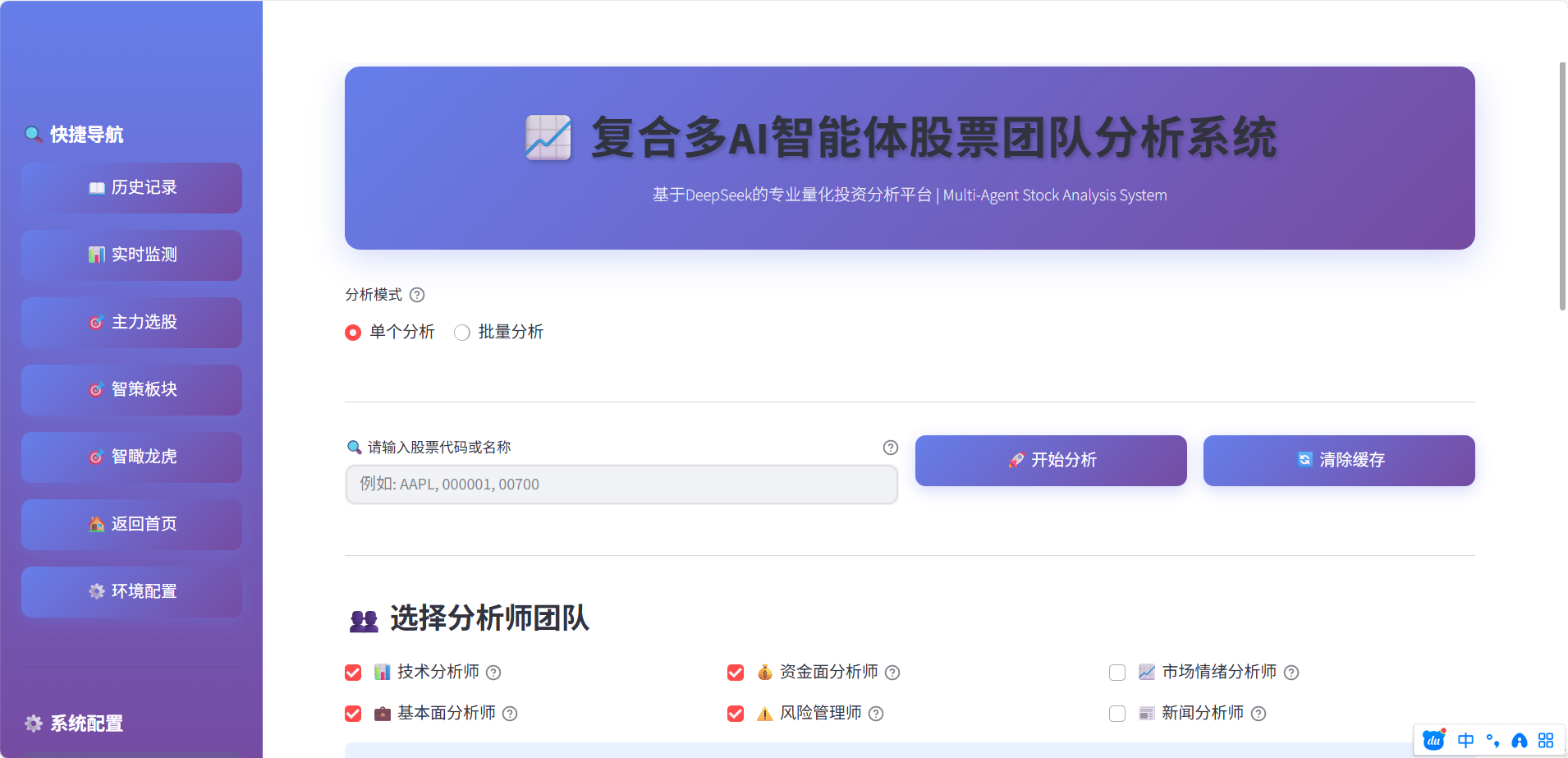The height and width of the screenshot is (758, 1568).
Task: Focus the stock code input field
Action: tap(621, 485)
